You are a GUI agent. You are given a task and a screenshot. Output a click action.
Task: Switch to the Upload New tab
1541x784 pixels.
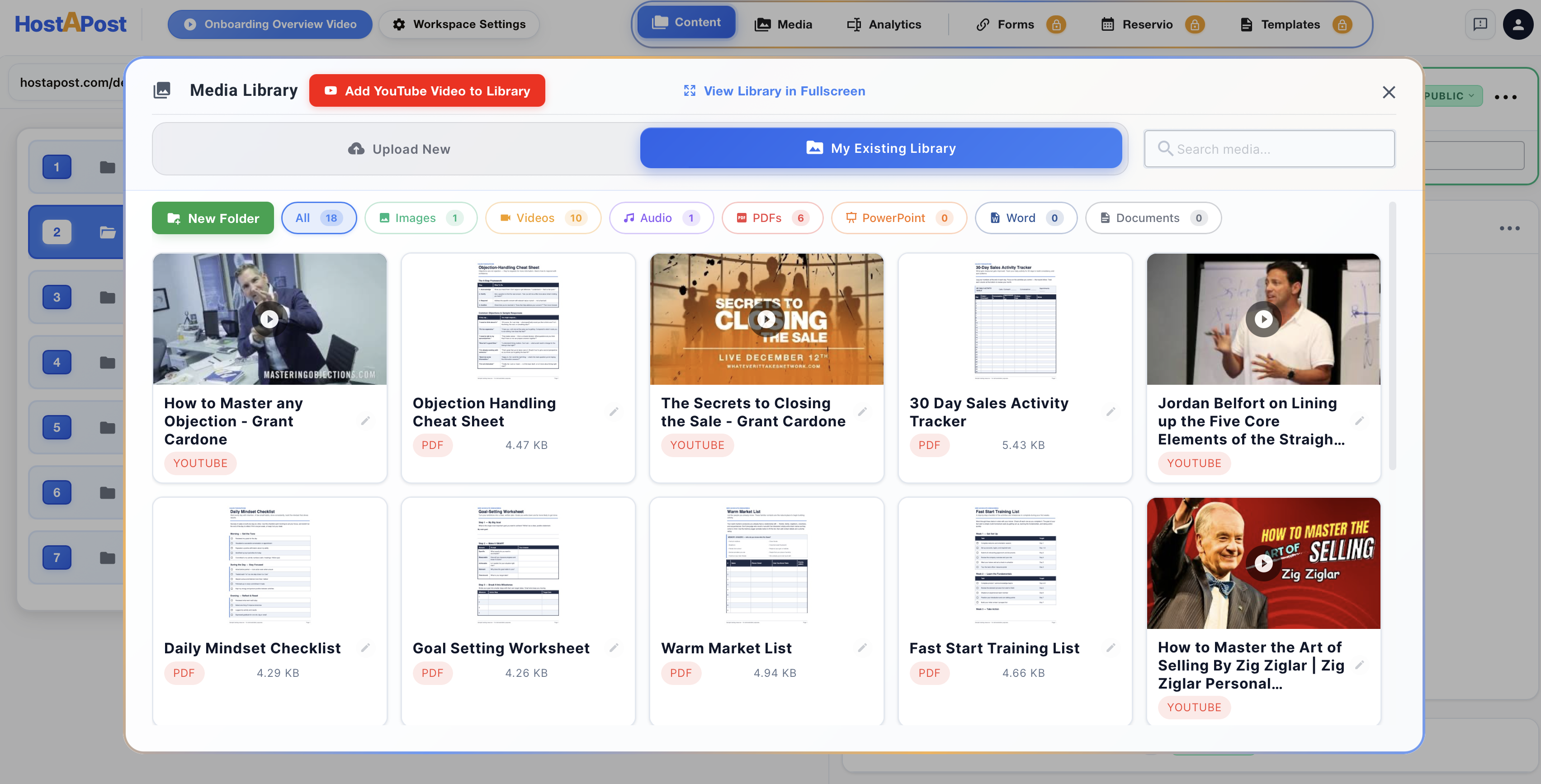(398, 149)
